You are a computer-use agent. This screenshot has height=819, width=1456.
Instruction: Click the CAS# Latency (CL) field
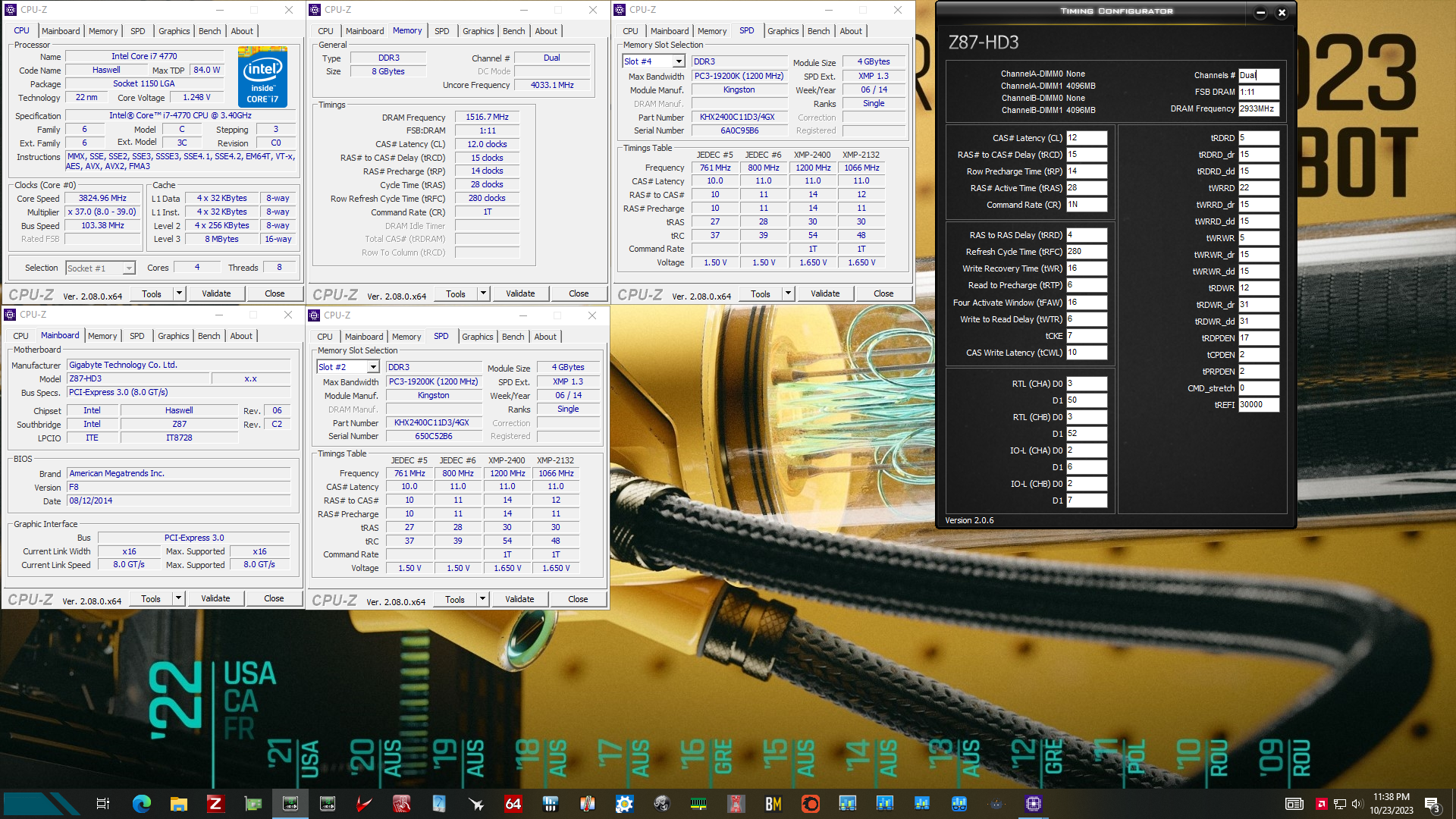tap(1087, 138)
